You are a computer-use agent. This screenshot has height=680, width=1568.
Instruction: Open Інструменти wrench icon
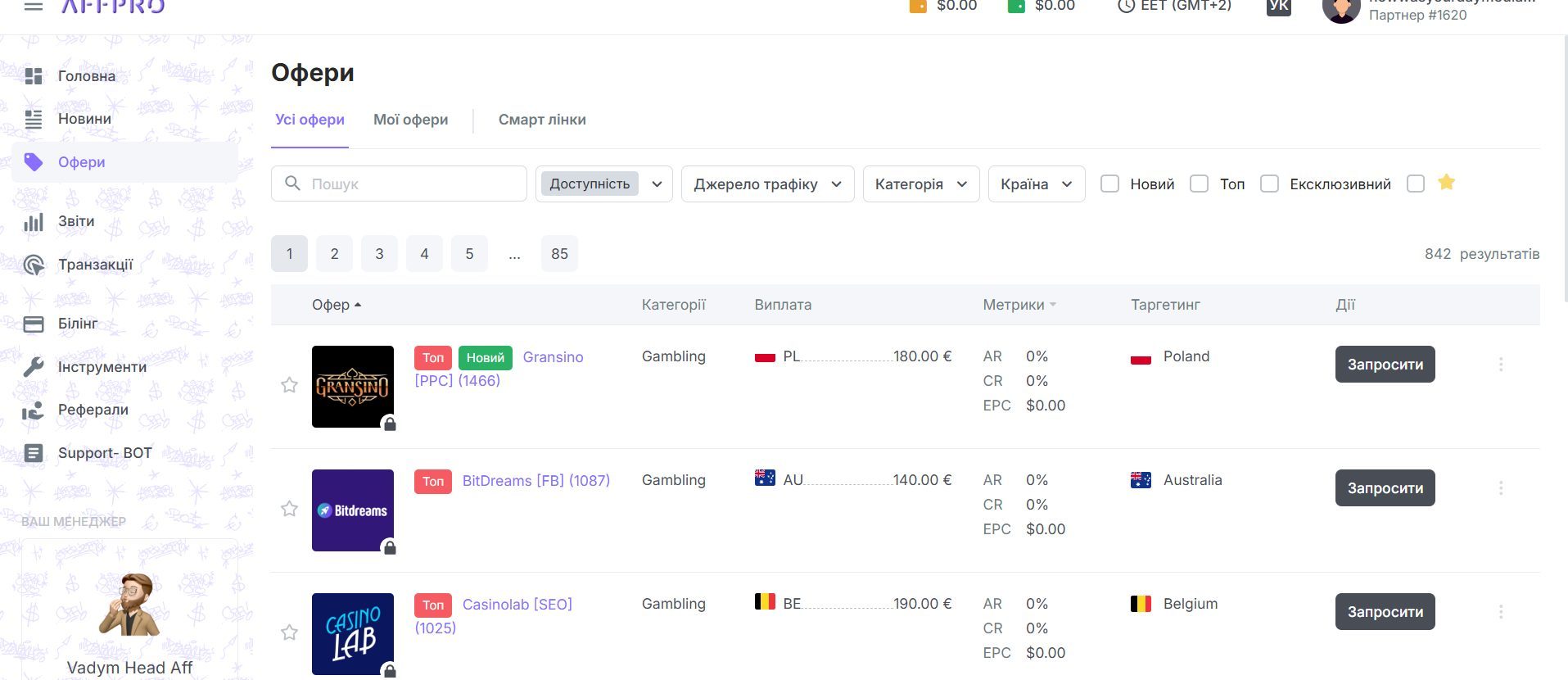coord(34,367)
